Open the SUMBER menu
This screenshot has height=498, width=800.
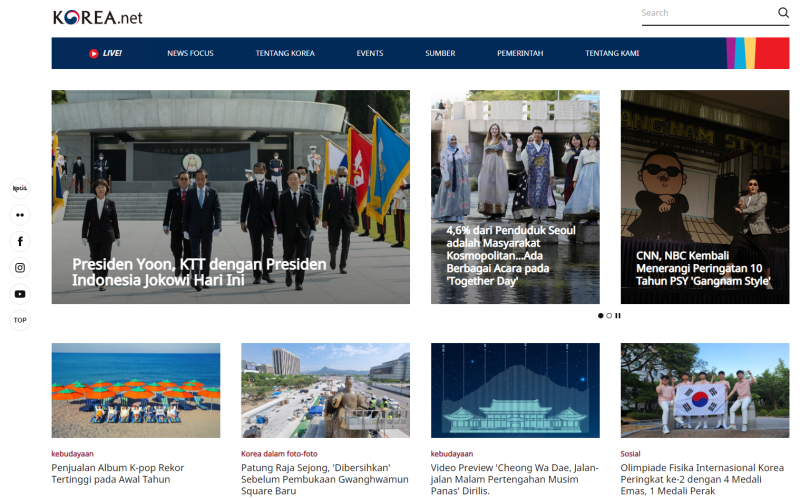click(440, 53)
